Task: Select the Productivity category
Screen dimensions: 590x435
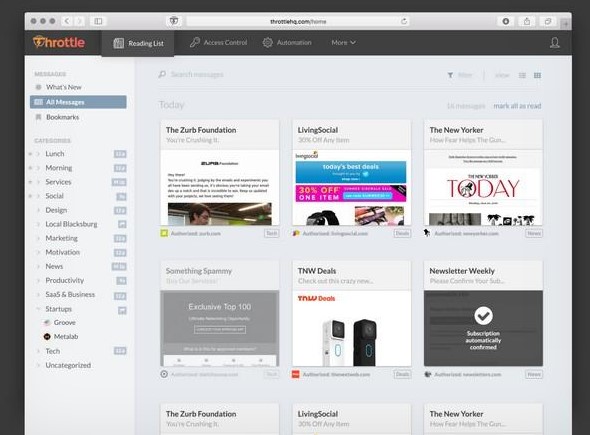Action: click(x=65, y=280)
